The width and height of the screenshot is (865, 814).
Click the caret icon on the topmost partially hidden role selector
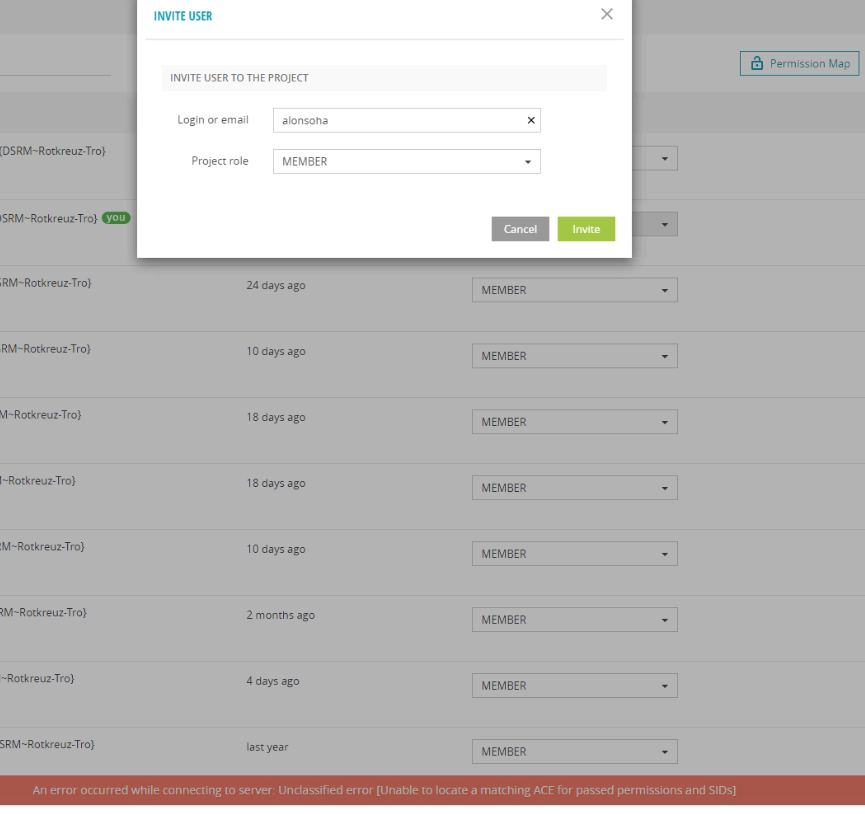click(x=665, y=157)
